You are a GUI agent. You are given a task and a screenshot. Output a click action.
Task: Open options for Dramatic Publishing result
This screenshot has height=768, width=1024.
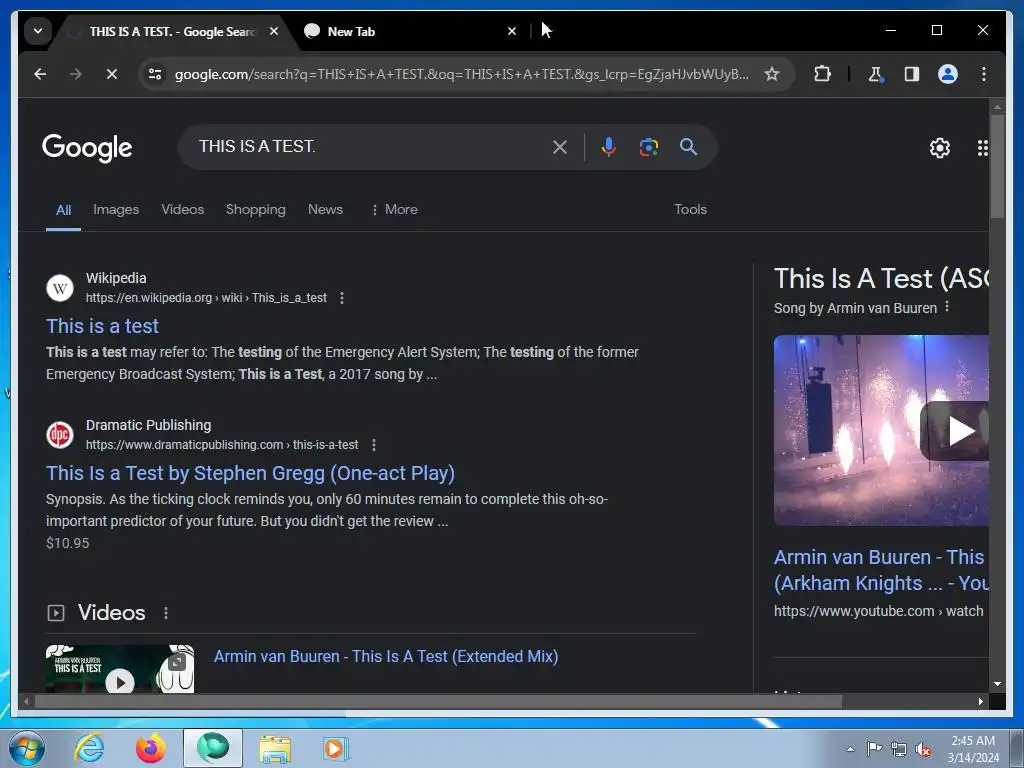tap(374, 445)
